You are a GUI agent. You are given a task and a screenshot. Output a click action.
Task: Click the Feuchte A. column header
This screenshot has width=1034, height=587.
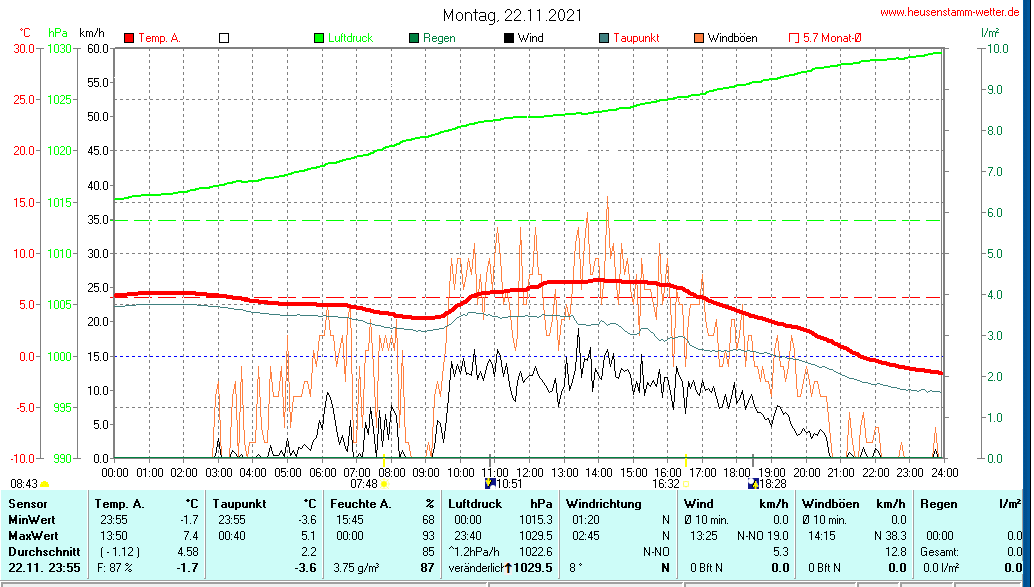click(361, 503)
